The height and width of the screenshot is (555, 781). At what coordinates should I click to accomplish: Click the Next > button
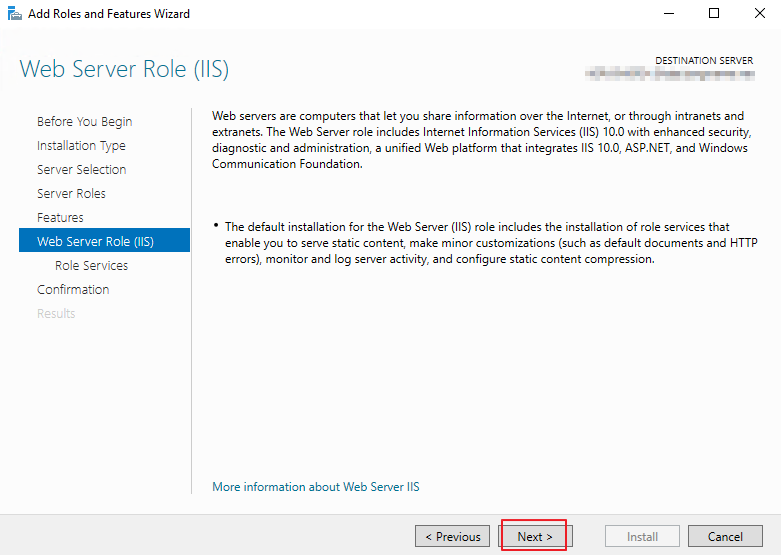[x=535, y=537]
